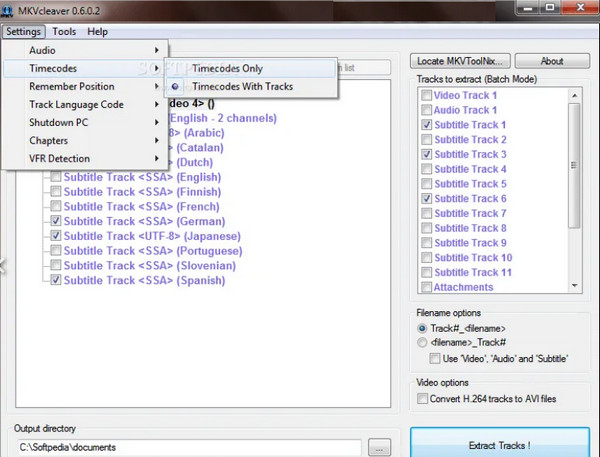Uncheck Subtitle Track 6 in batch list
Screen dimensions: 600x457
[x=426, y=198]
